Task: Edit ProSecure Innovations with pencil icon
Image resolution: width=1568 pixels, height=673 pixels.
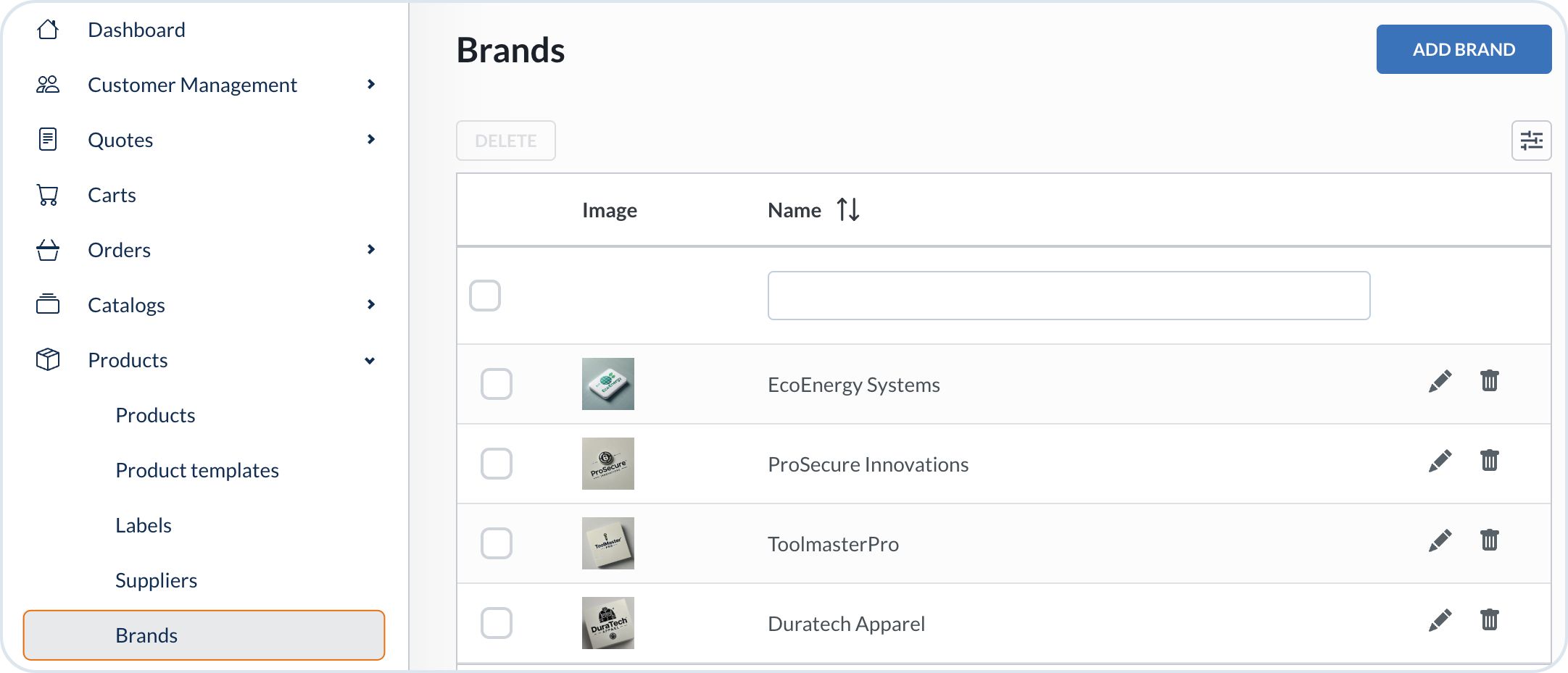Action: (x=1440, y=461)
